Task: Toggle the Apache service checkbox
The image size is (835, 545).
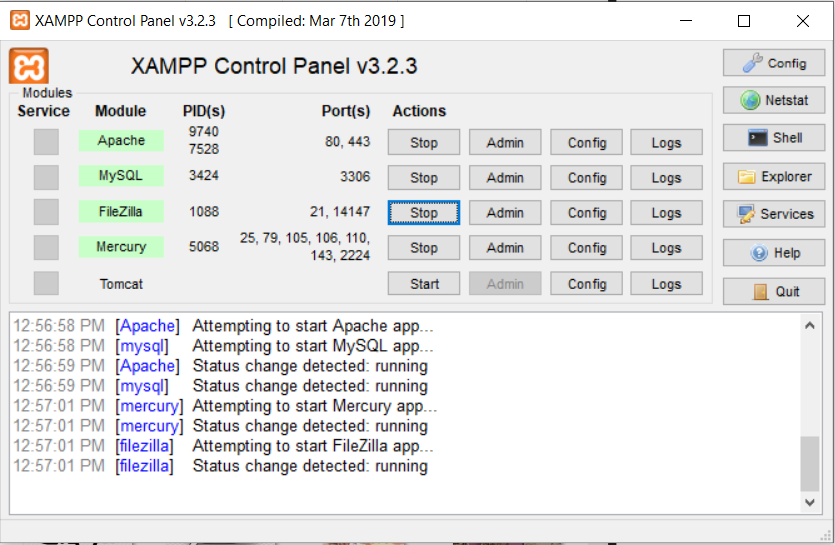Action: tap(46, 142)
